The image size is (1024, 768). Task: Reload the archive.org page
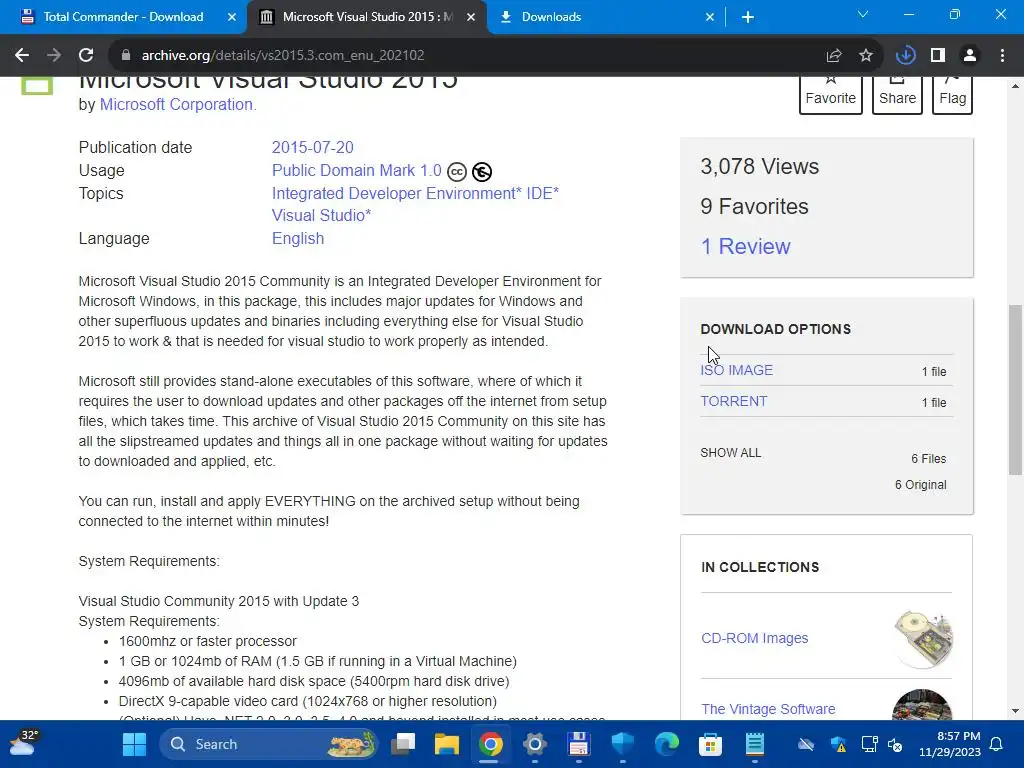86,56
